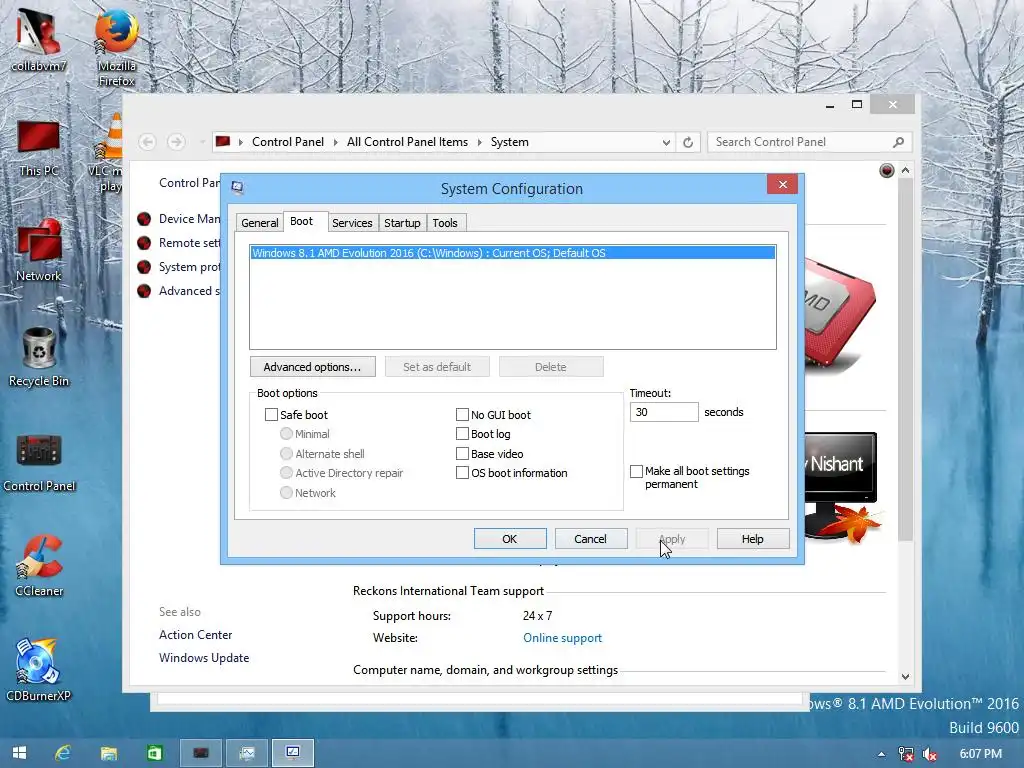
Task: Select the Active Directory repair radio button
Action: point(286,473)
